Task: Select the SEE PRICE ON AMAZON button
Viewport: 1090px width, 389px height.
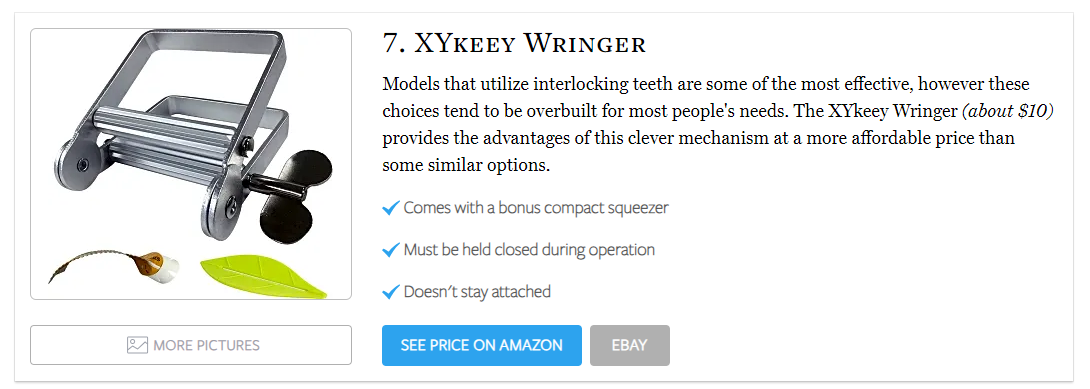Action: tap(482, 345)
